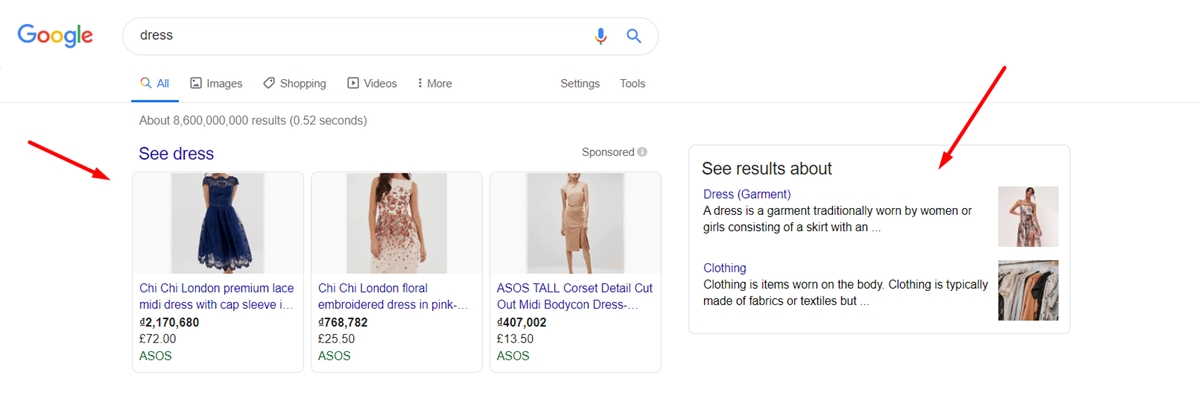Click the Dress (Garment) thumbnail image
This screenshot has width=1200, height=401.
(x=1028, y=216)
